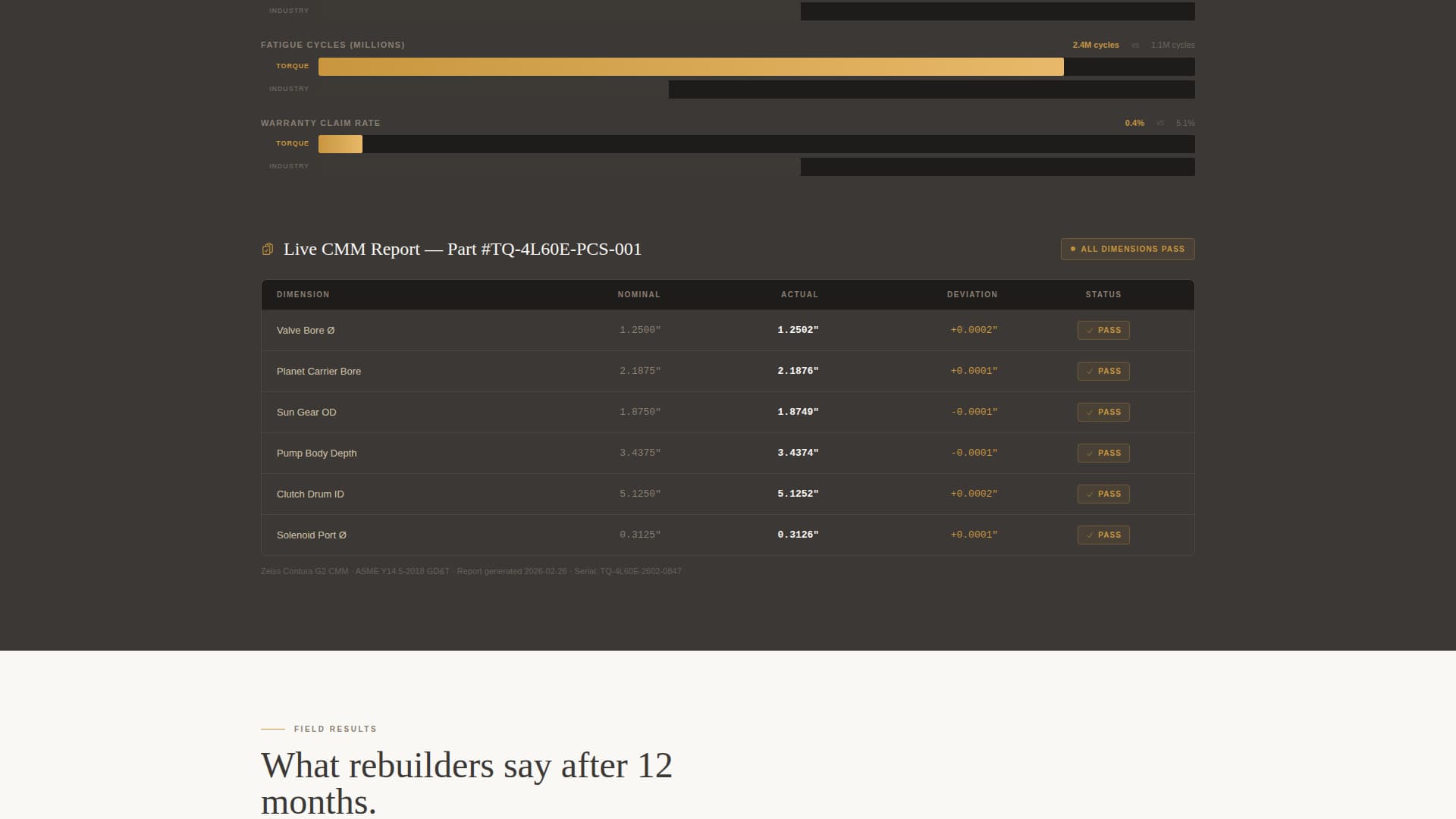
Task: Click Clutch Drum ID PASS checkmark
Action: (1090, 494)
